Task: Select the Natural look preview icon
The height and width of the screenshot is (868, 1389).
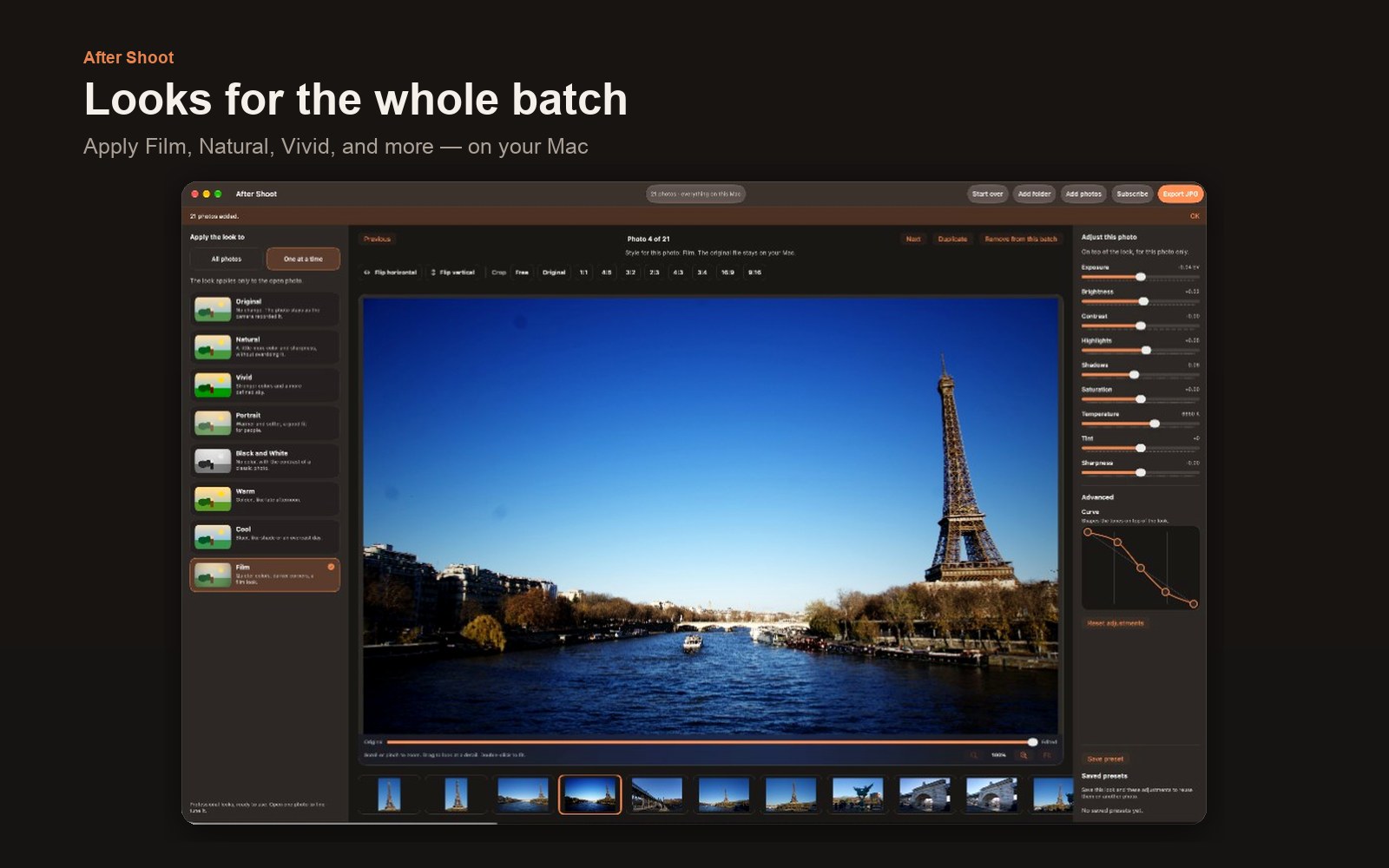Action: point(213,347)
